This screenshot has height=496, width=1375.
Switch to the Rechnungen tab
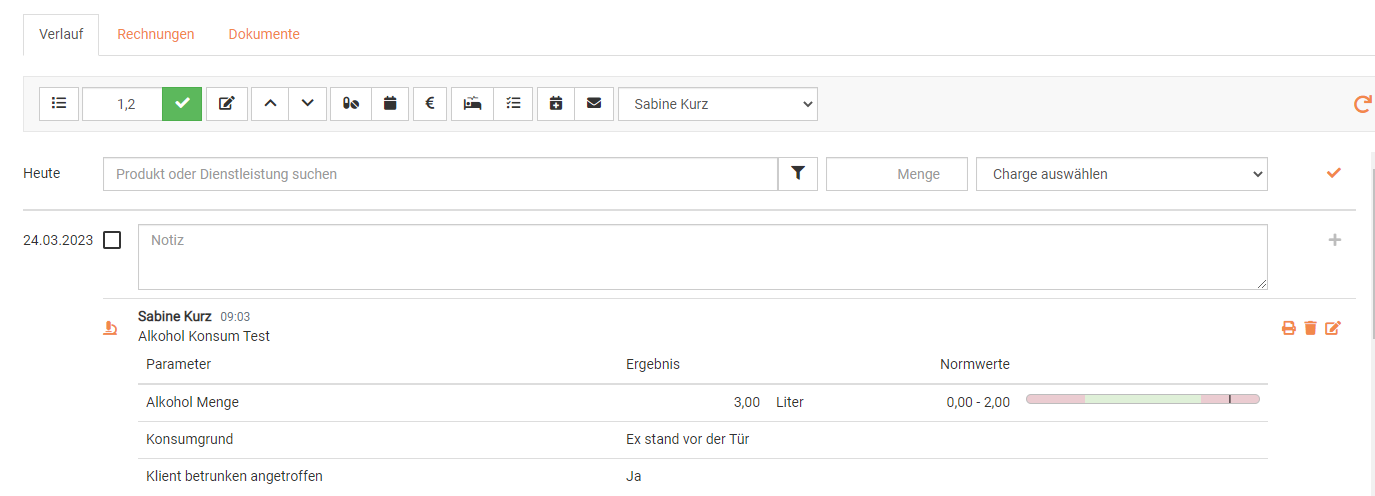[155, 34]
